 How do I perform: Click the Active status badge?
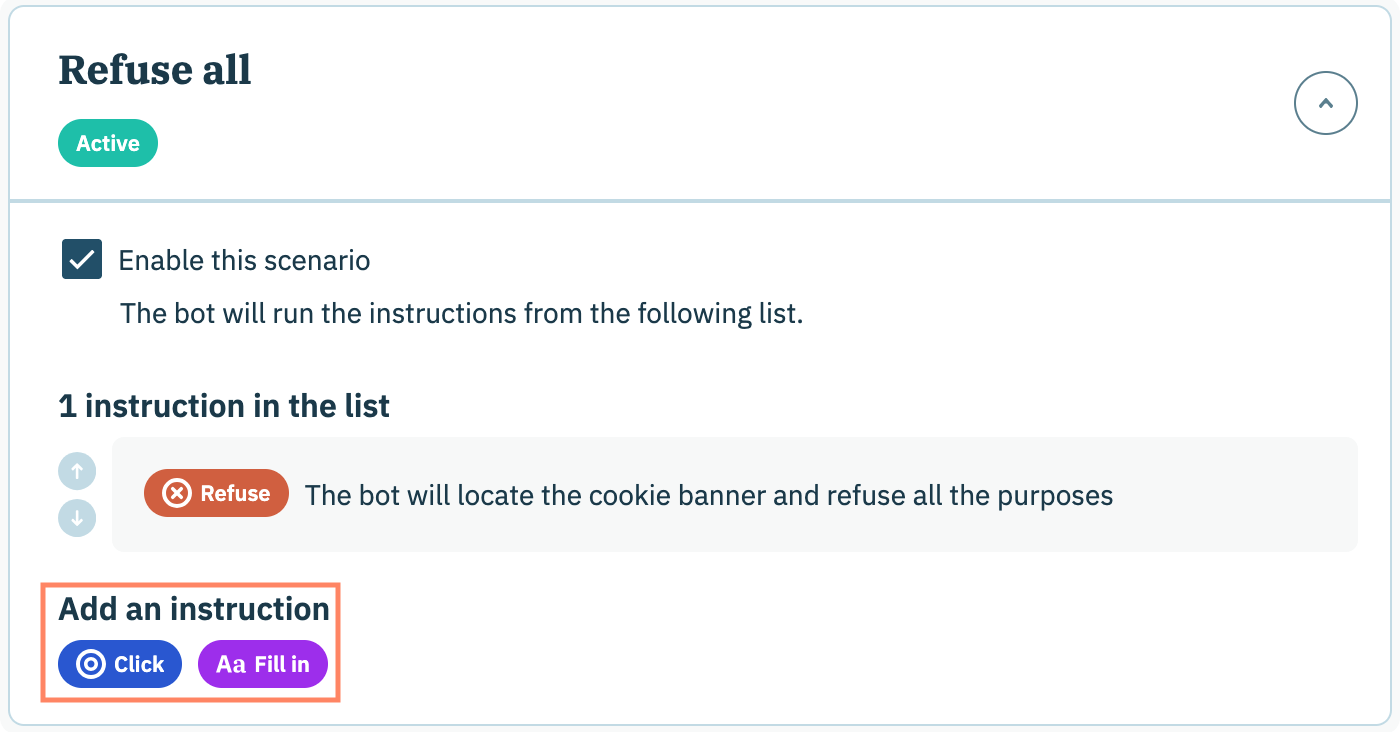tap(108, 143)
